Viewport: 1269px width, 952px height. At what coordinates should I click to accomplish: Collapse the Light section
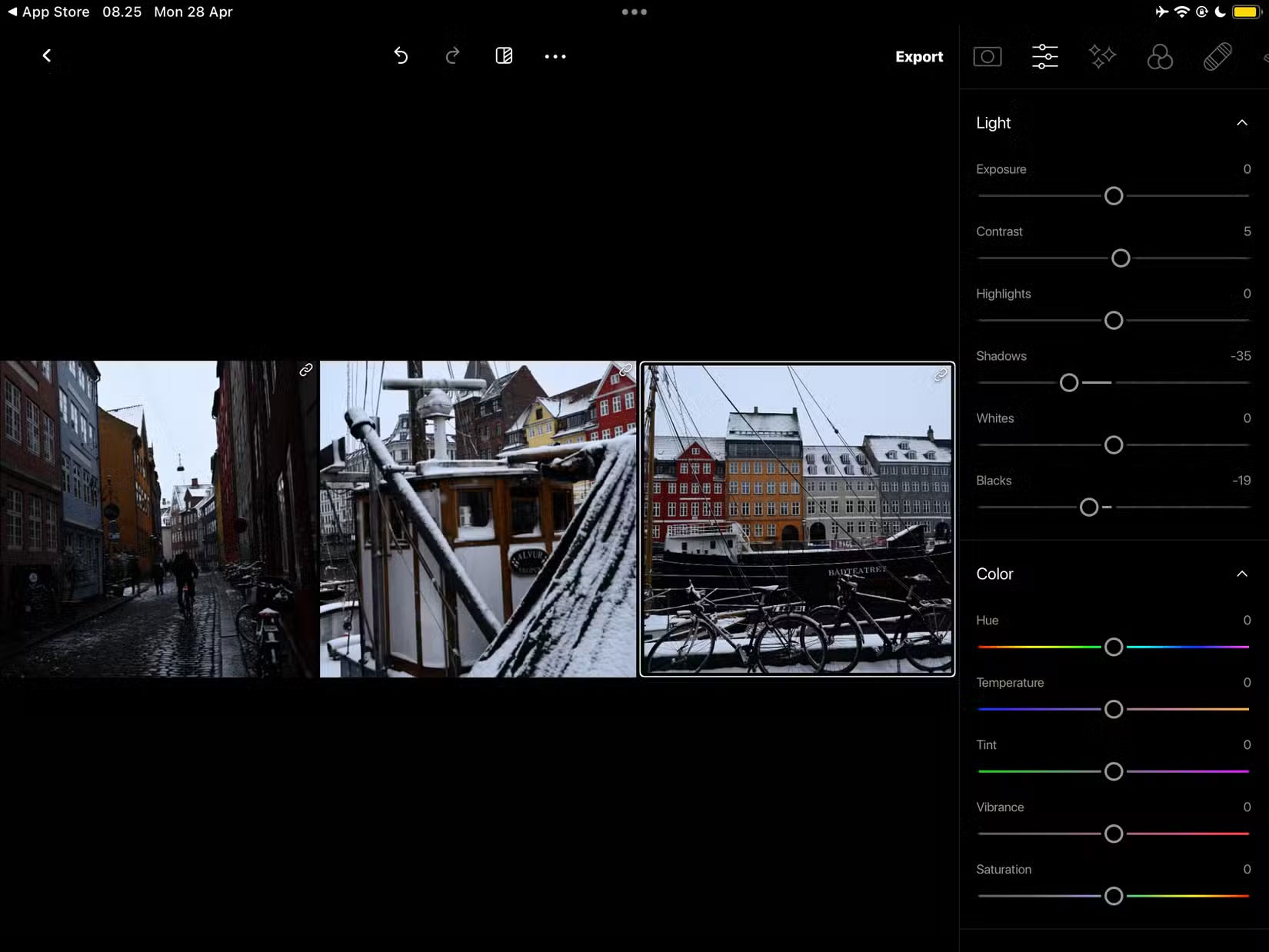[x=1241, y=123]
